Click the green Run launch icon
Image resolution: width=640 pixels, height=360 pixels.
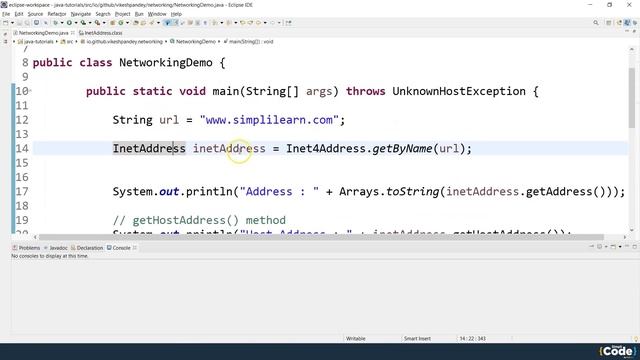69,22
